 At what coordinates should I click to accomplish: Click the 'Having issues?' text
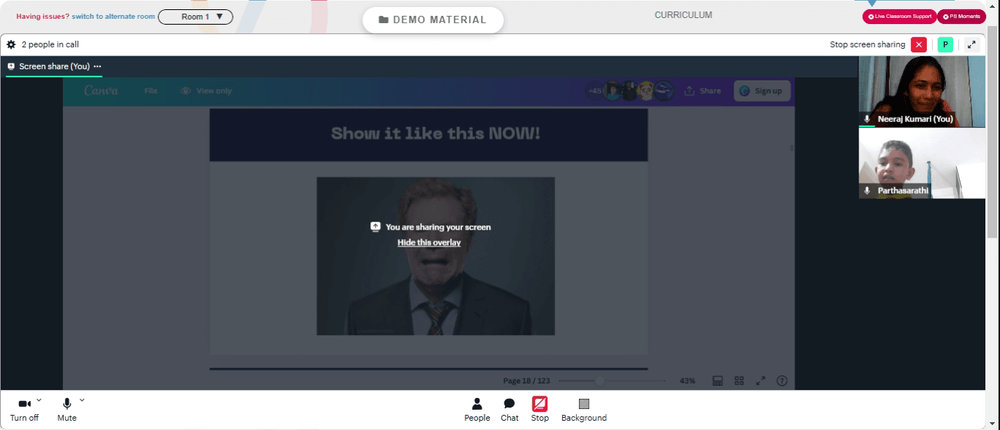(x=43, y=17)
